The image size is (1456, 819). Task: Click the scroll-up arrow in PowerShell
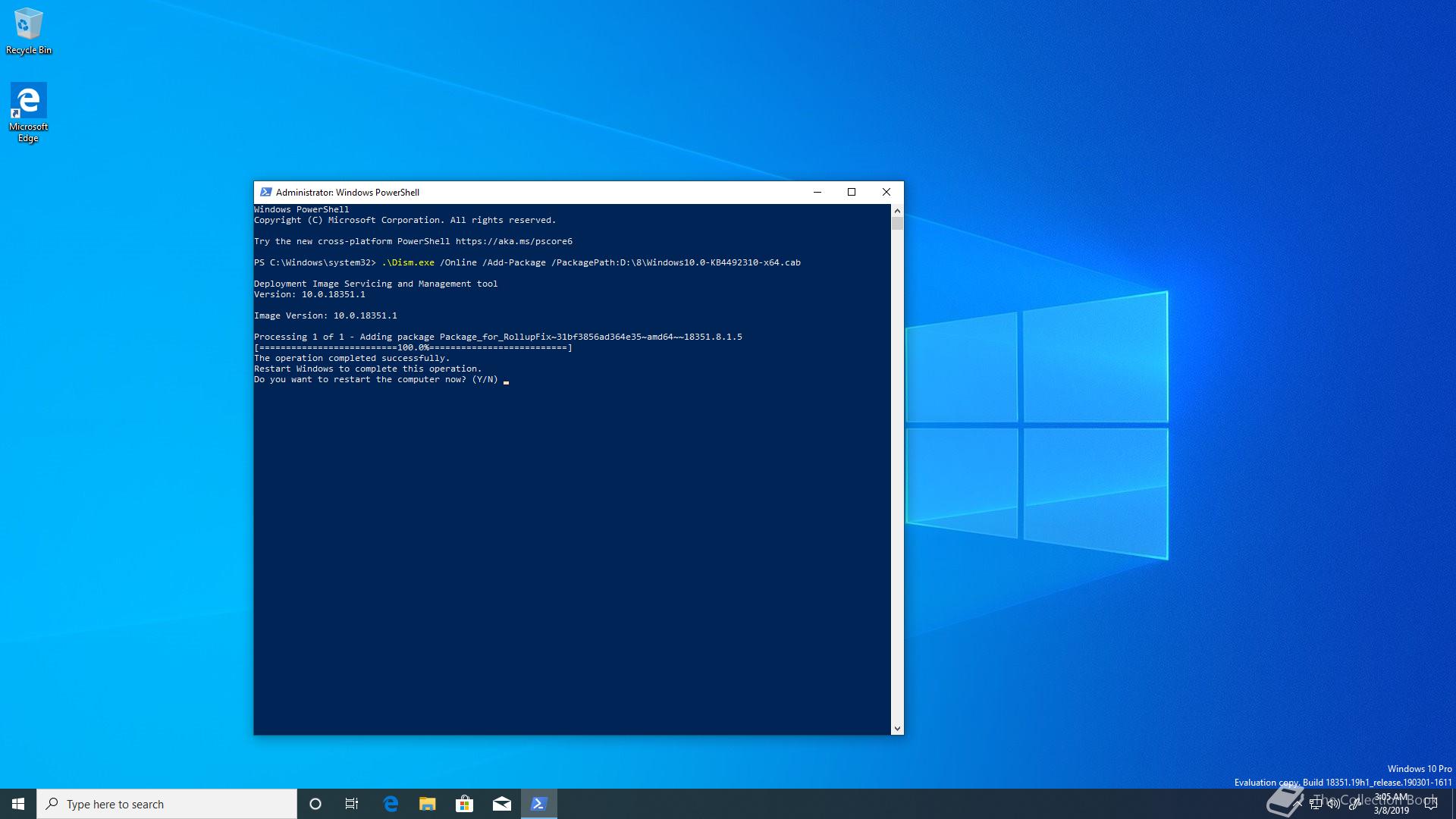[897, 211]
